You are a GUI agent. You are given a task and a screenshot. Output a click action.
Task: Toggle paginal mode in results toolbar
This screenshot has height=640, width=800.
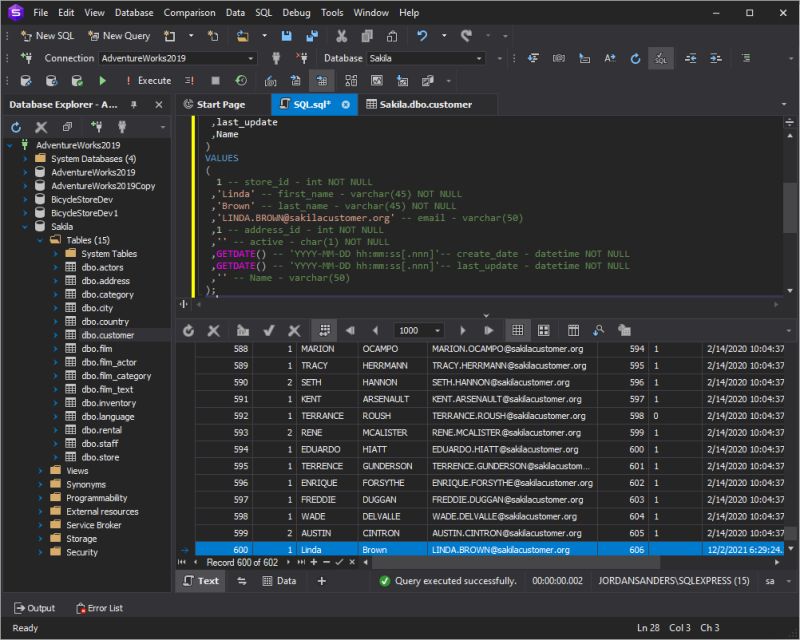click(324, 330)
